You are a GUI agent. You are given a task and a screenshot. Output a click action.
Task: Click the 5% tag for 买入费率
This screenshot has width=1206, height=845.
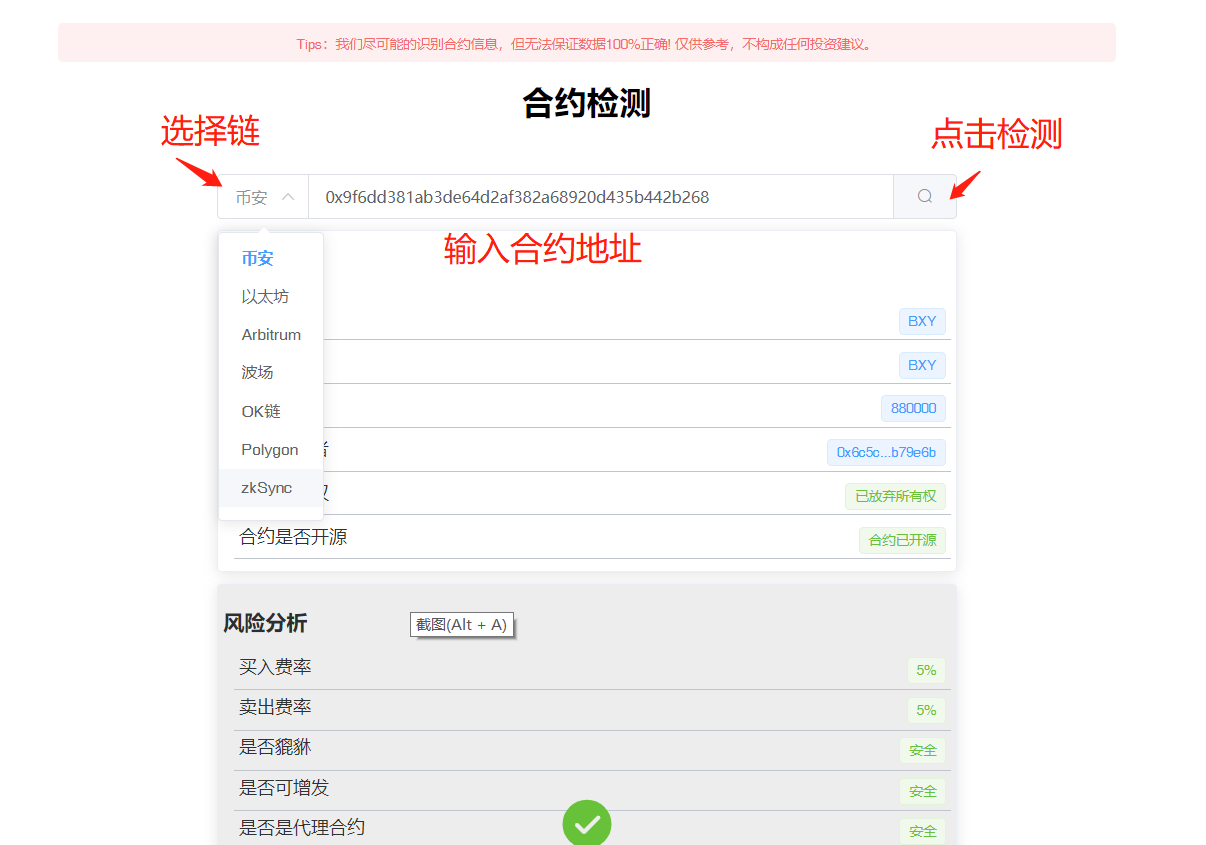(926, 670)
